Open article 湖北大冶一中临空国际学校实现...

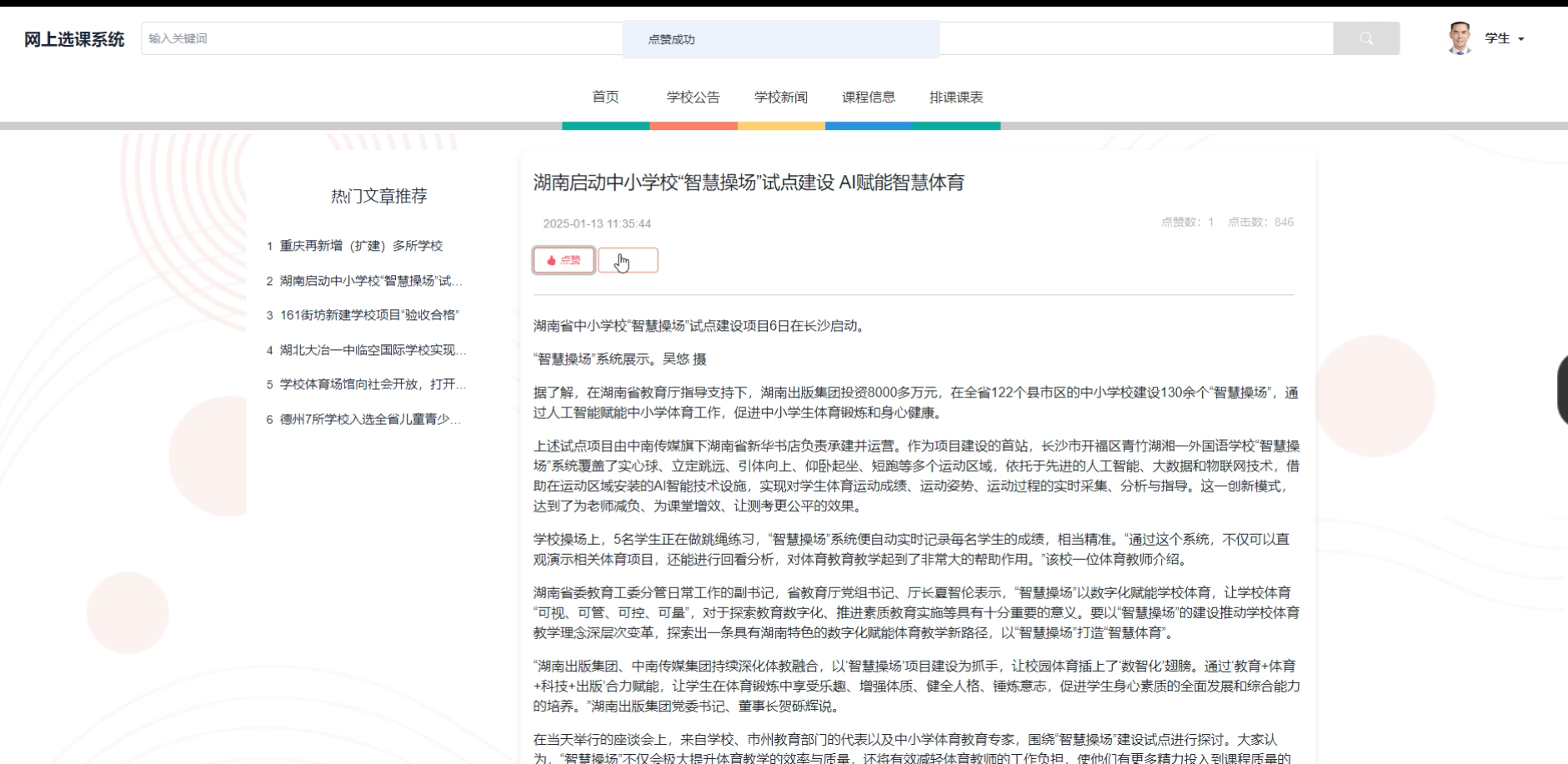pos(373,350)
